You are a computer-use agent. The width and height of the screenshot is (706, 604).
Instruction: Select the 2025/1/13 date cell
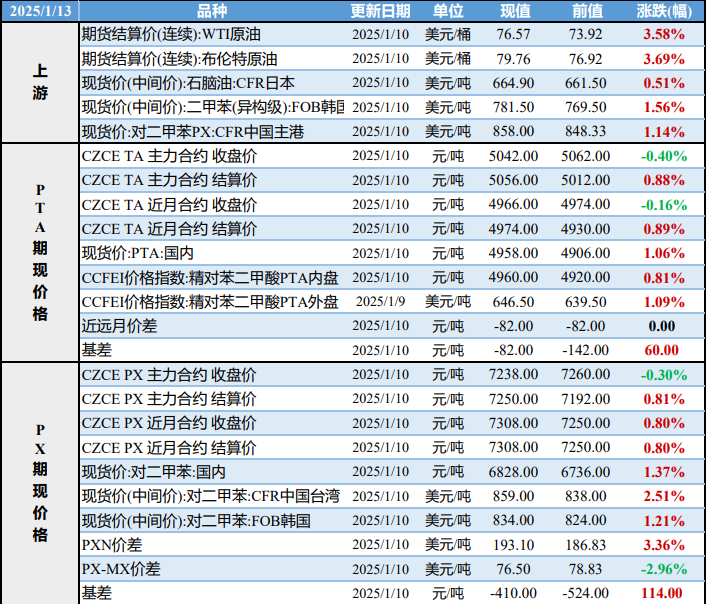pos(39,11)
